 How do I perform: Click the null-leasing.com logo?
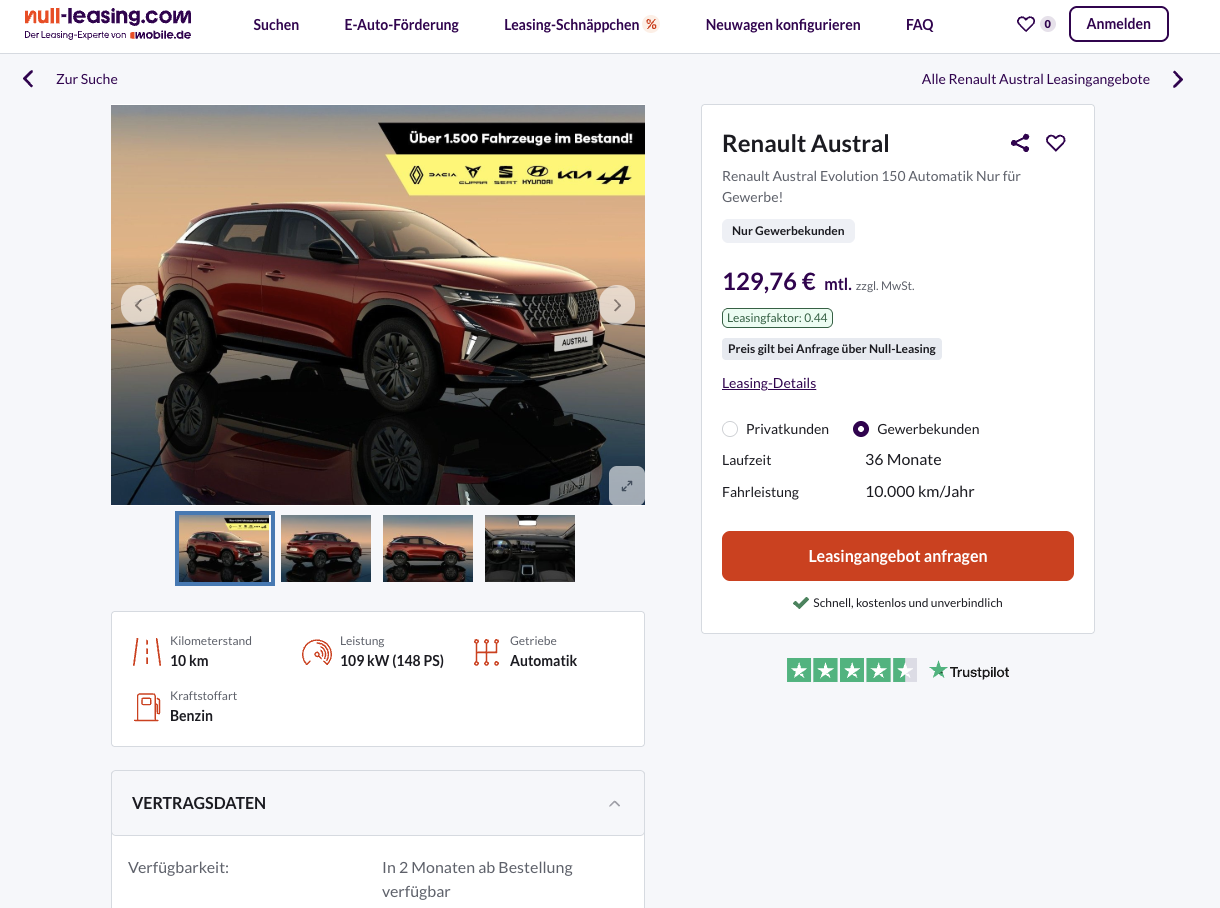click(108, 24)
